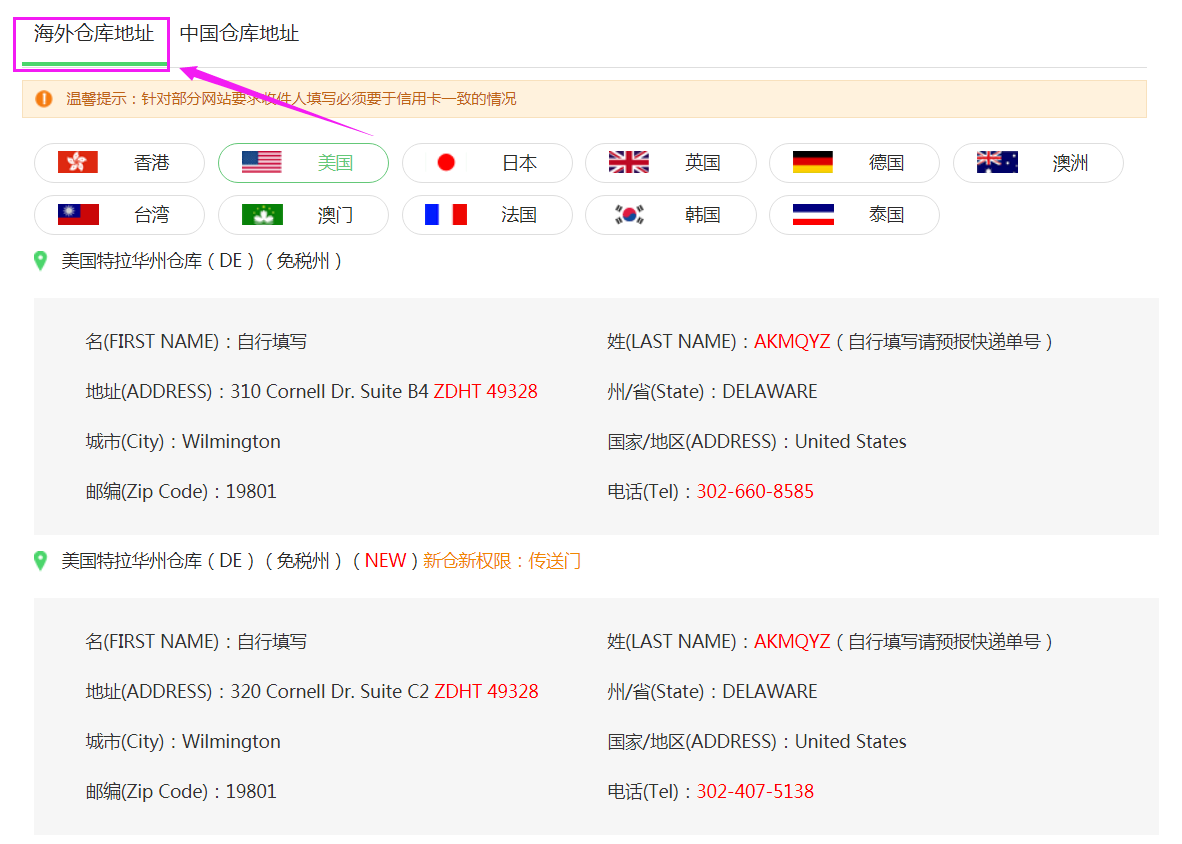Click phone number 302-660-8585
This screenshot has width=1182, height=844.
click(755, 492)
